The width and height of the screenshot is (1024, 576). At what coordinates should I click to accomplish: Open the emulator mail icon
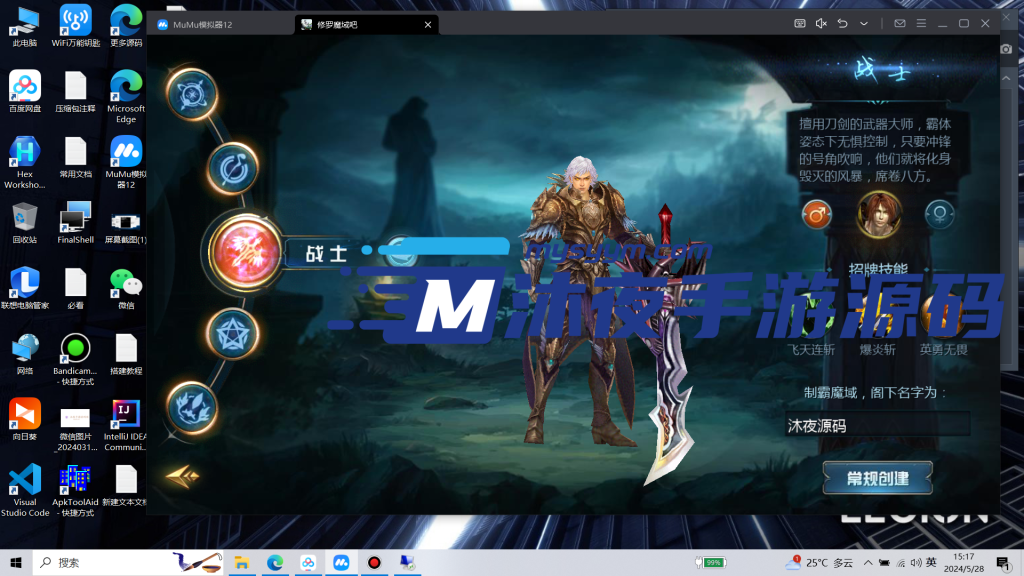point(900,23)
